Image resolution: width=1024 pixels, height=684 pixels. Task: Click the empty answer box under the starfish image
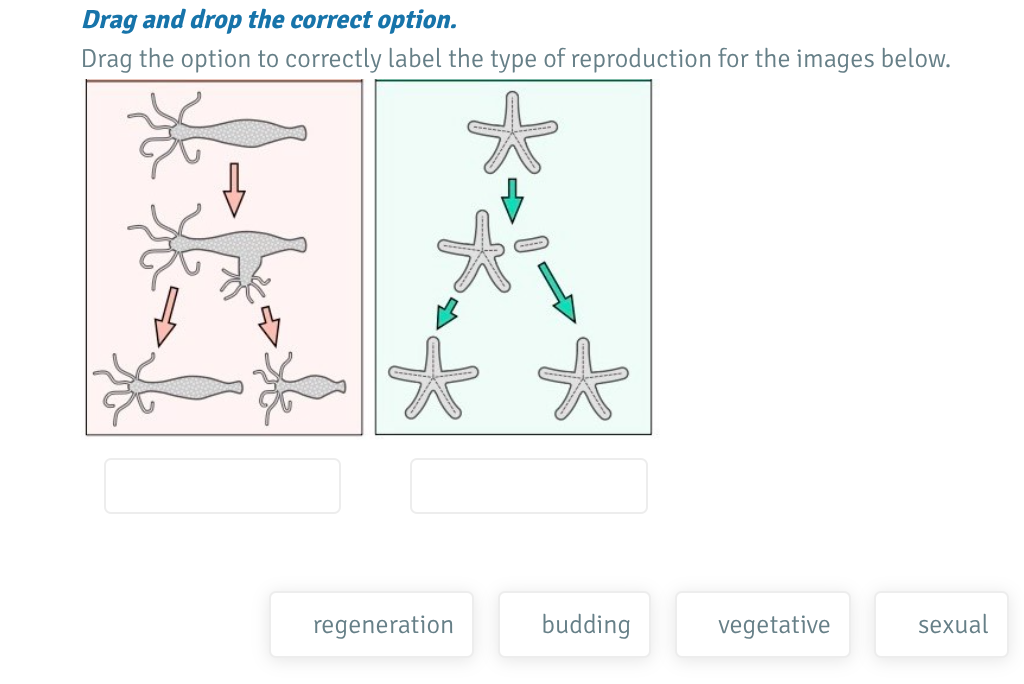pyautogui.click(x=528, y=485)
